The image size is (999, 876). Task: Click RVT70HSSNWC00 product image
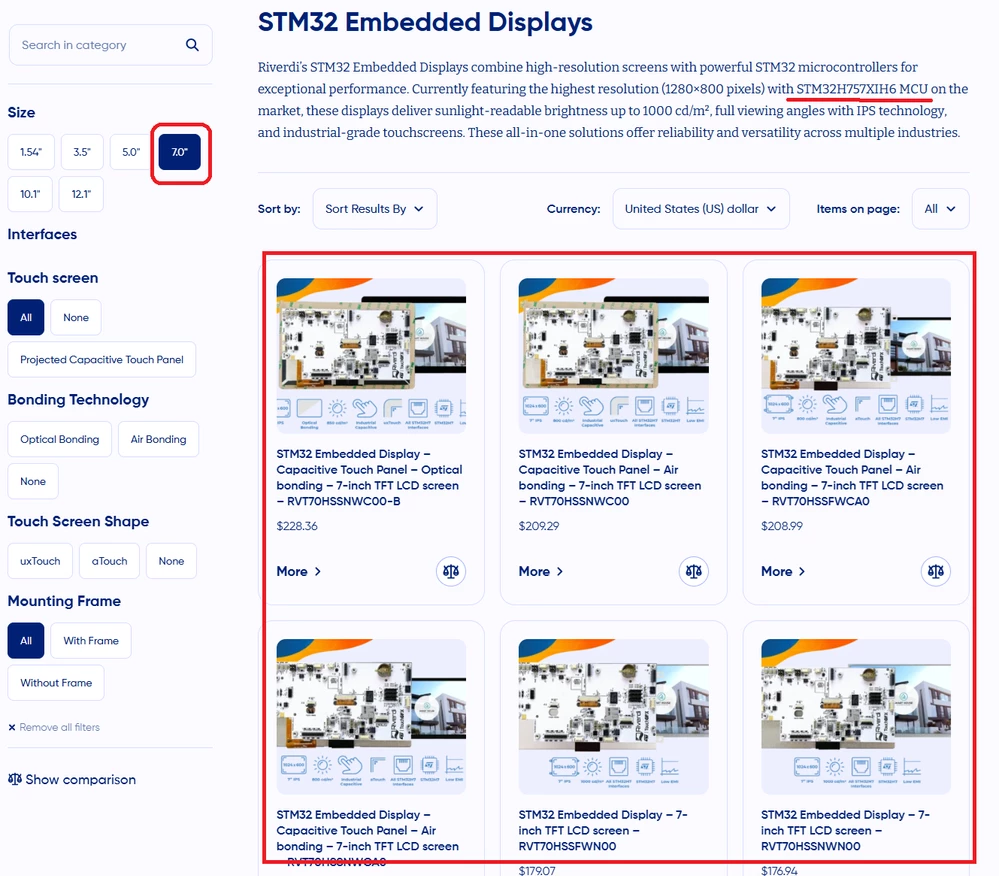tap(614, 356)
